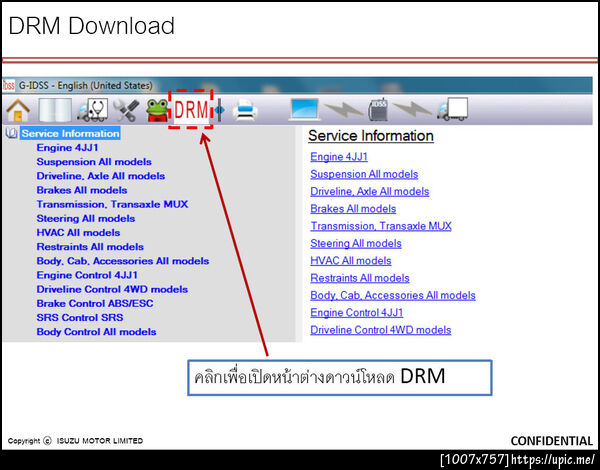Screen dimensions: 600x470
Task: Open the truck diagnostics stethoscope icon
Action: (93, 110)
